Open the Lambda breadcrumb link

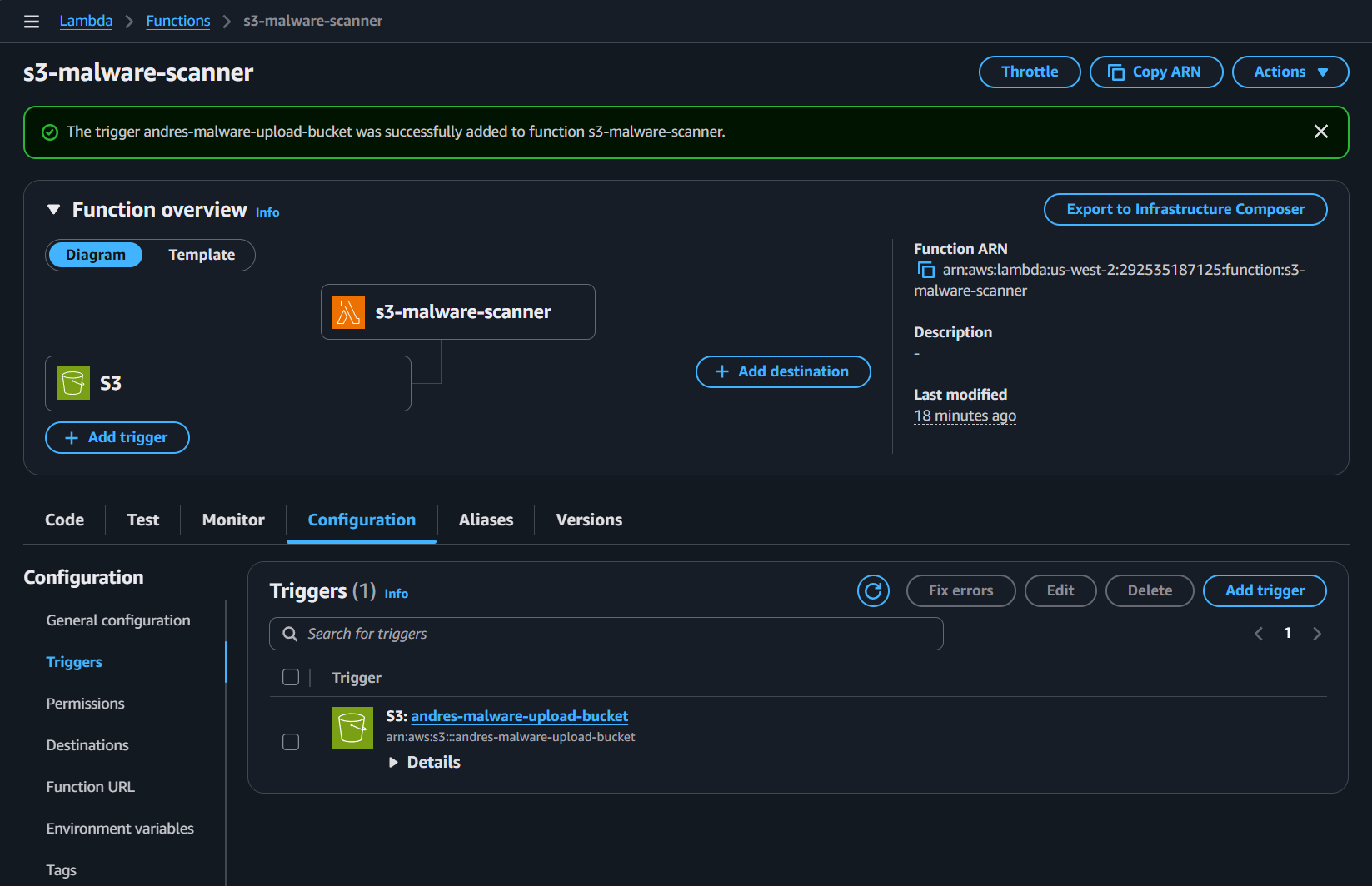point(86,21)
